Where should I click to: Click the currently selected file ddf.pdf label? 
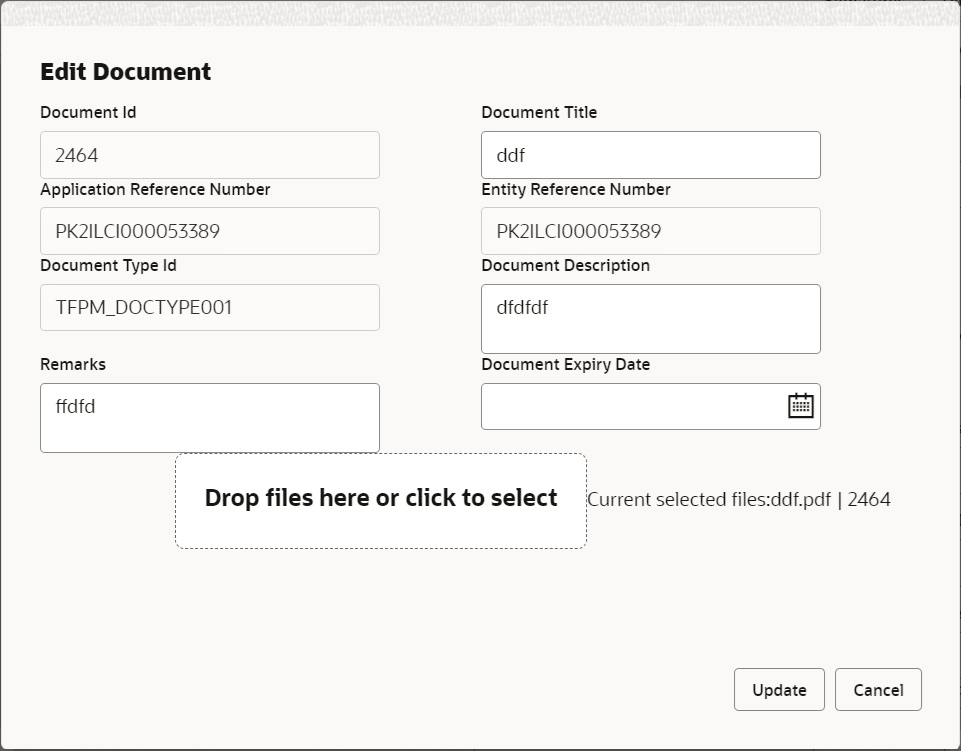740,498
